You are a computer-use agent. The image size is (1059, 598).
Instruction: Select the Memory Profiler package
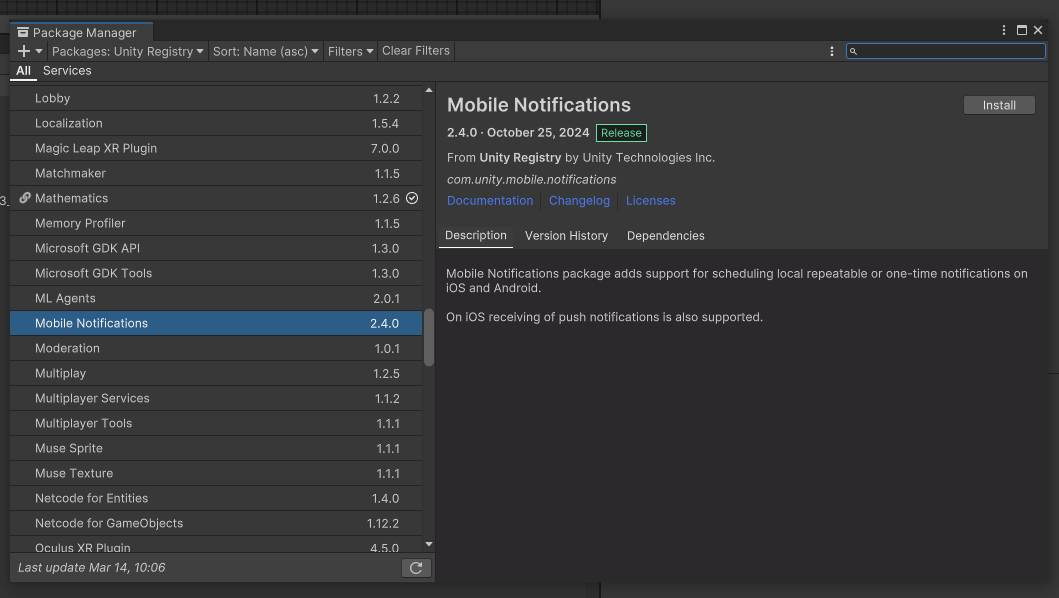coord(216,224)
